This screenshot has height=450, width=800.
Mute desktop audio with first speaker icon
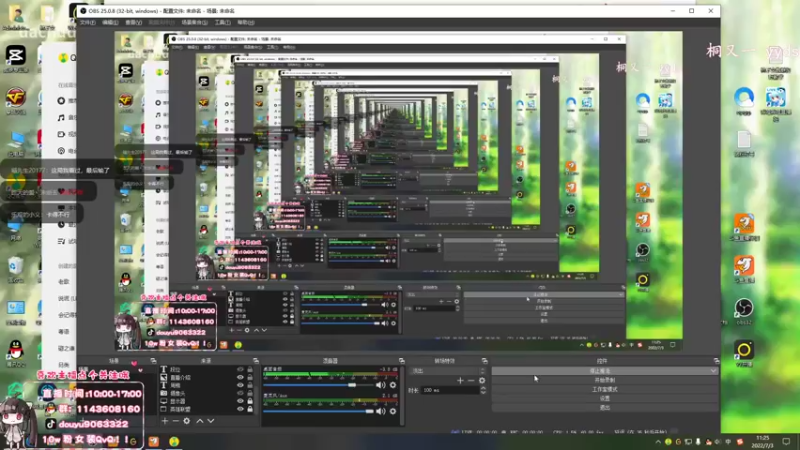pos(380,385)
